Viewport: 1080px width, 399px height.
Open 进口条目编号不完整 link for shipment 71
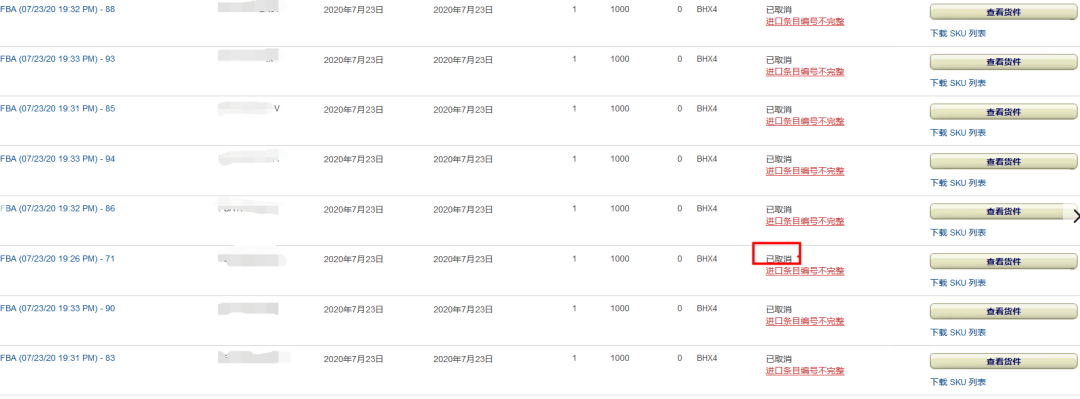click(x=804, y=271)
